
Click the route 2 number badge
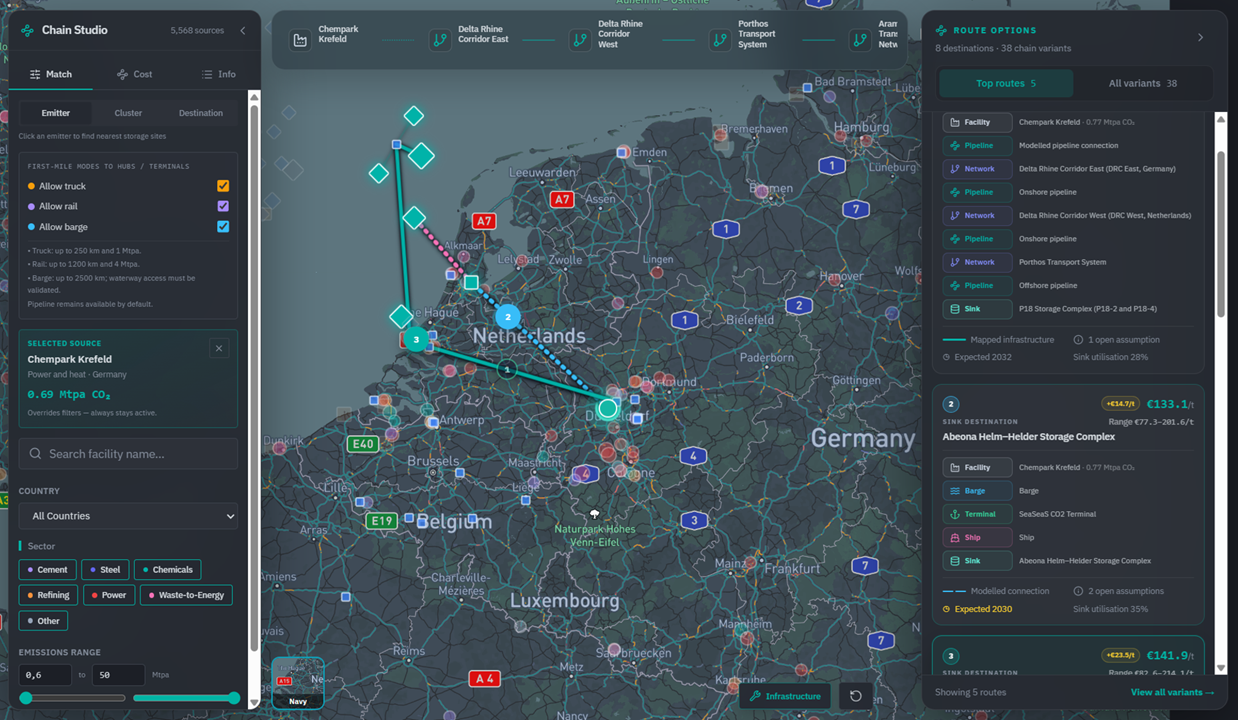point(951,404)
